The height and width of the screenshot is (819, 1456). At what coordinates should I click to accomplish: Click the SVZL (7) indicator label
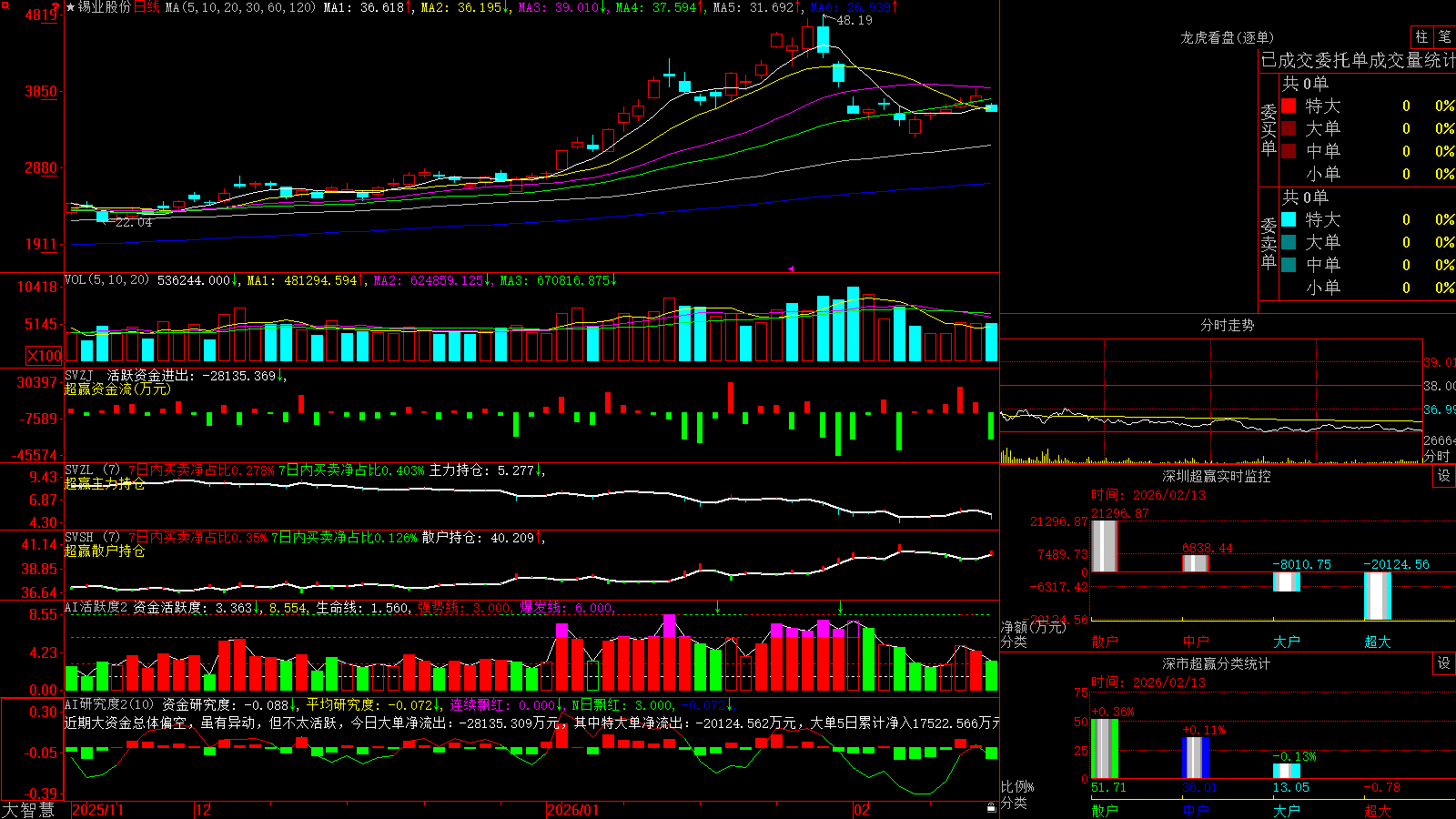pos(92,470)
